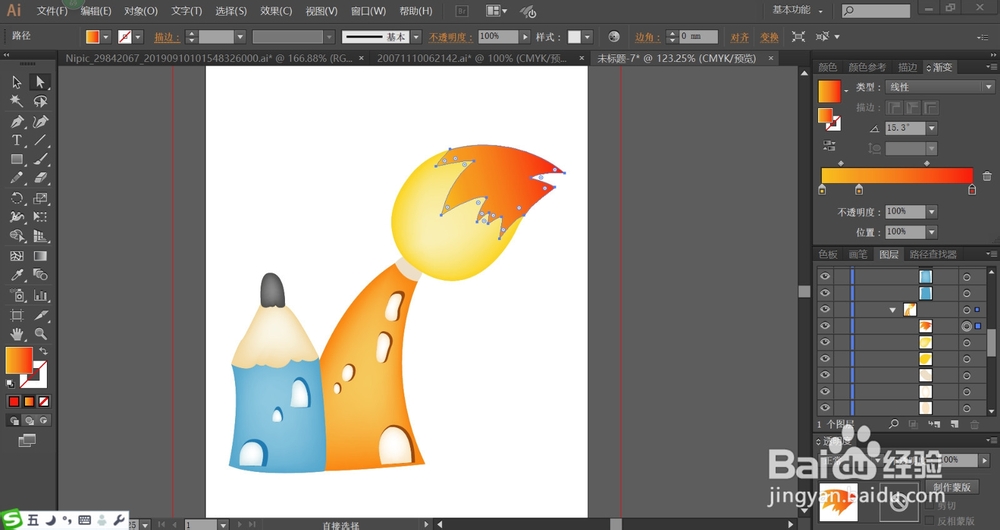Switch to the 颜色参考 panel tab

(867, 67)
